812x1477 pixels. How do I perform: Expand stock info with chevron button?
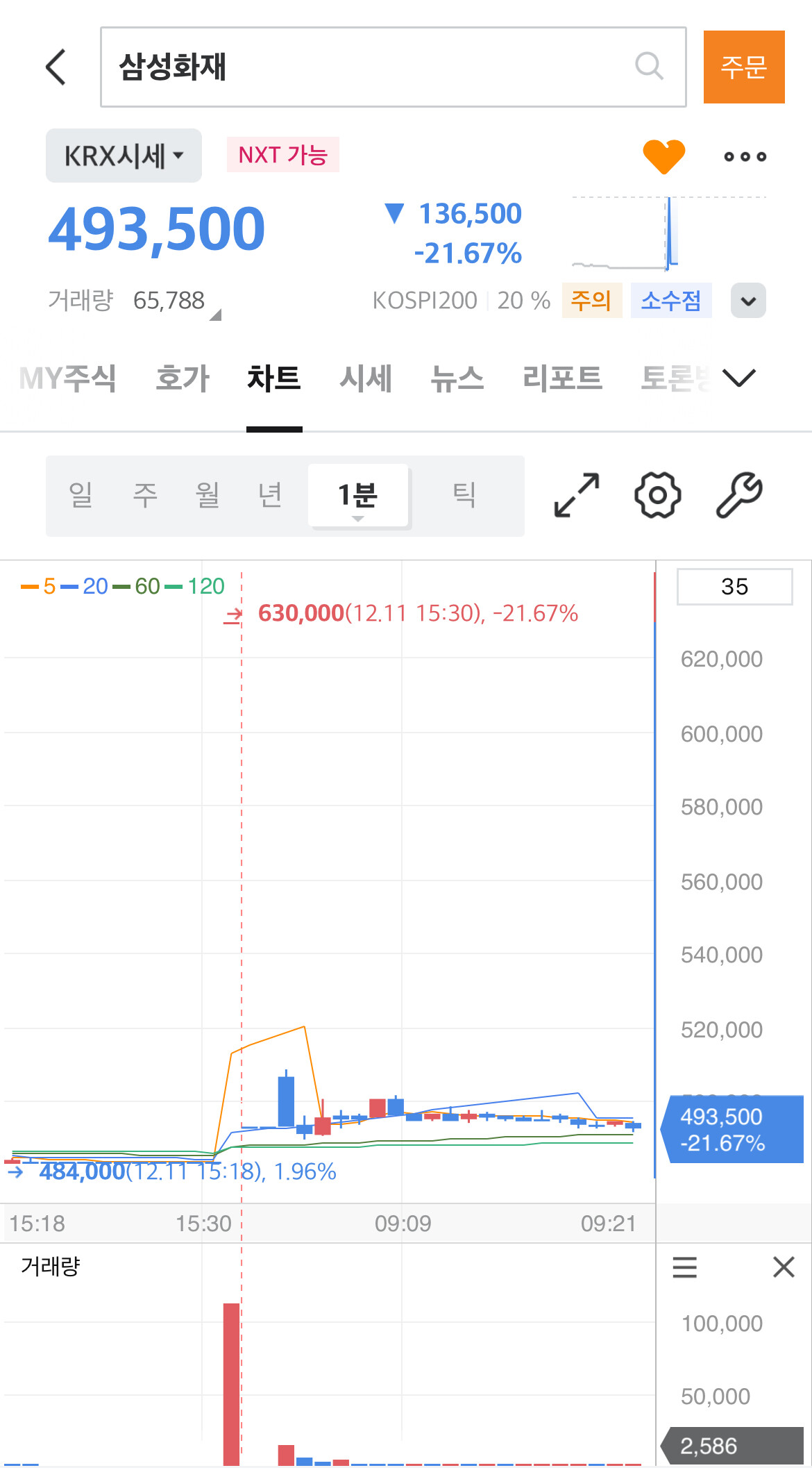click(748, 301)
